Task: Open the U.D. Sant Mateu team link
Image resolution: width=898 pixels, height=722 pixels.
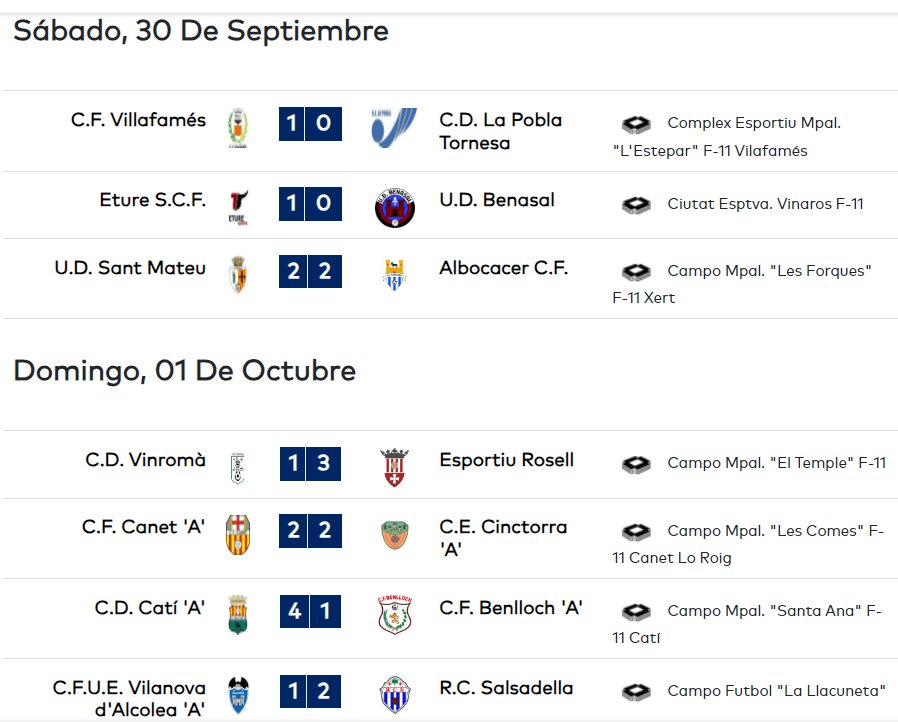Action: pos(130,268)
